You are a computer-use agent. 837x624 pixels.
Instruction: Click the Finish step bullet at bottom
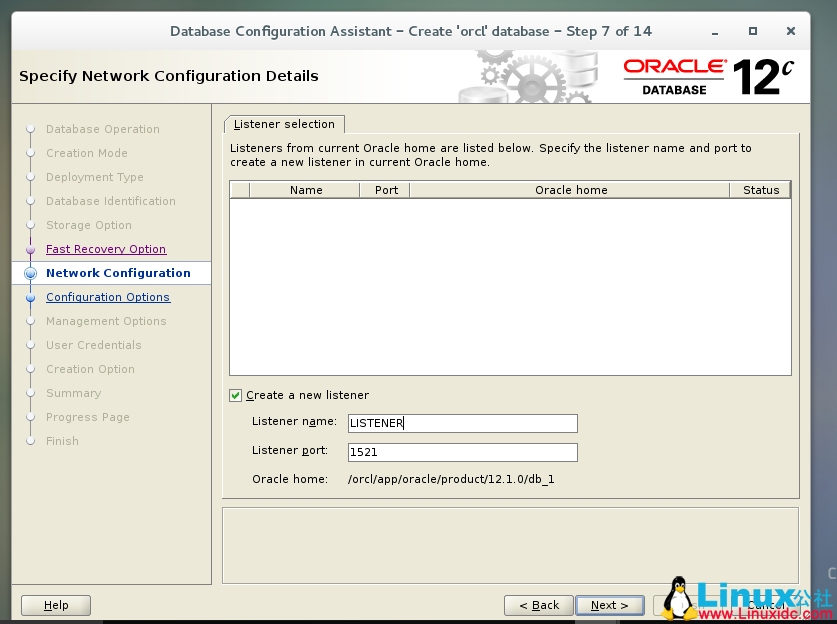click(x=29, y=441)
